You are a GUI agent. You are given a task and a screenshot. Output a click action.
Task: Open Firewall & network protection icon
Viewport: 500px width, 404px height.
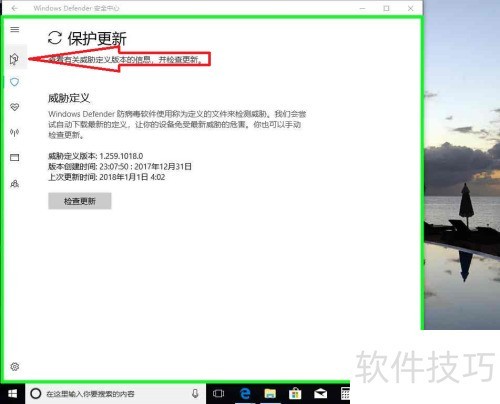[14, 133]
